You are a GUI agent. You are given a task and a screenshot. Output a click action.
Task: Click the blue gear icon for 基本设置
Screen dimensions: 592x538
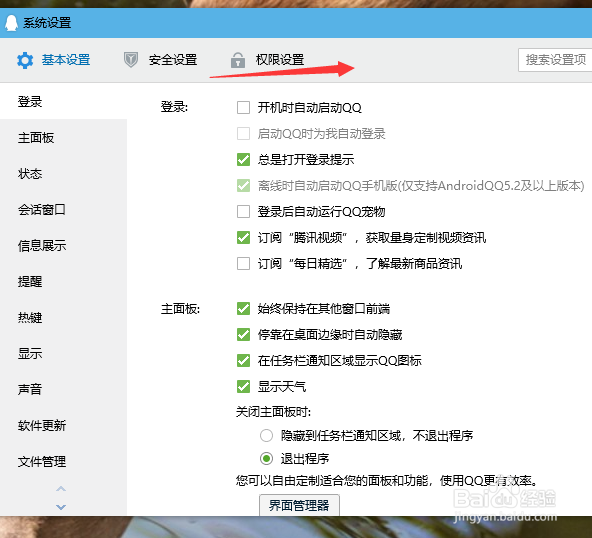coord(25,60)
